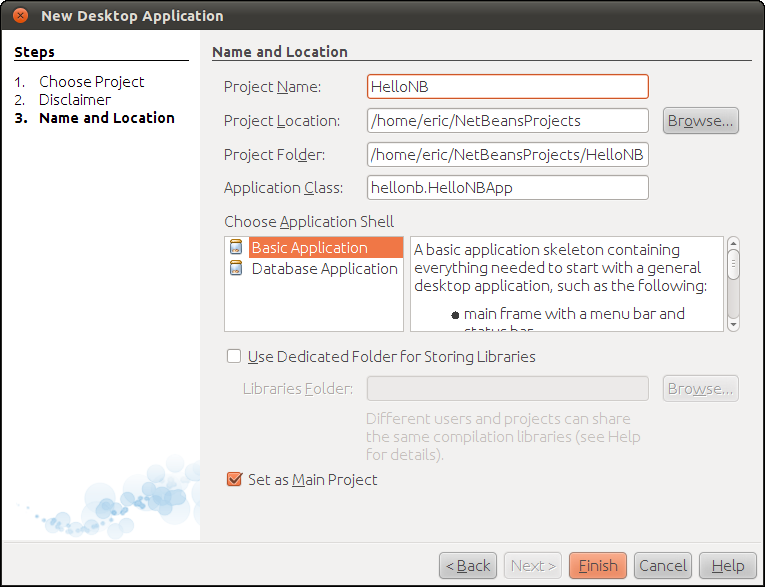
Task: Click the Basic Application shell icon
Action: [236, 247]
